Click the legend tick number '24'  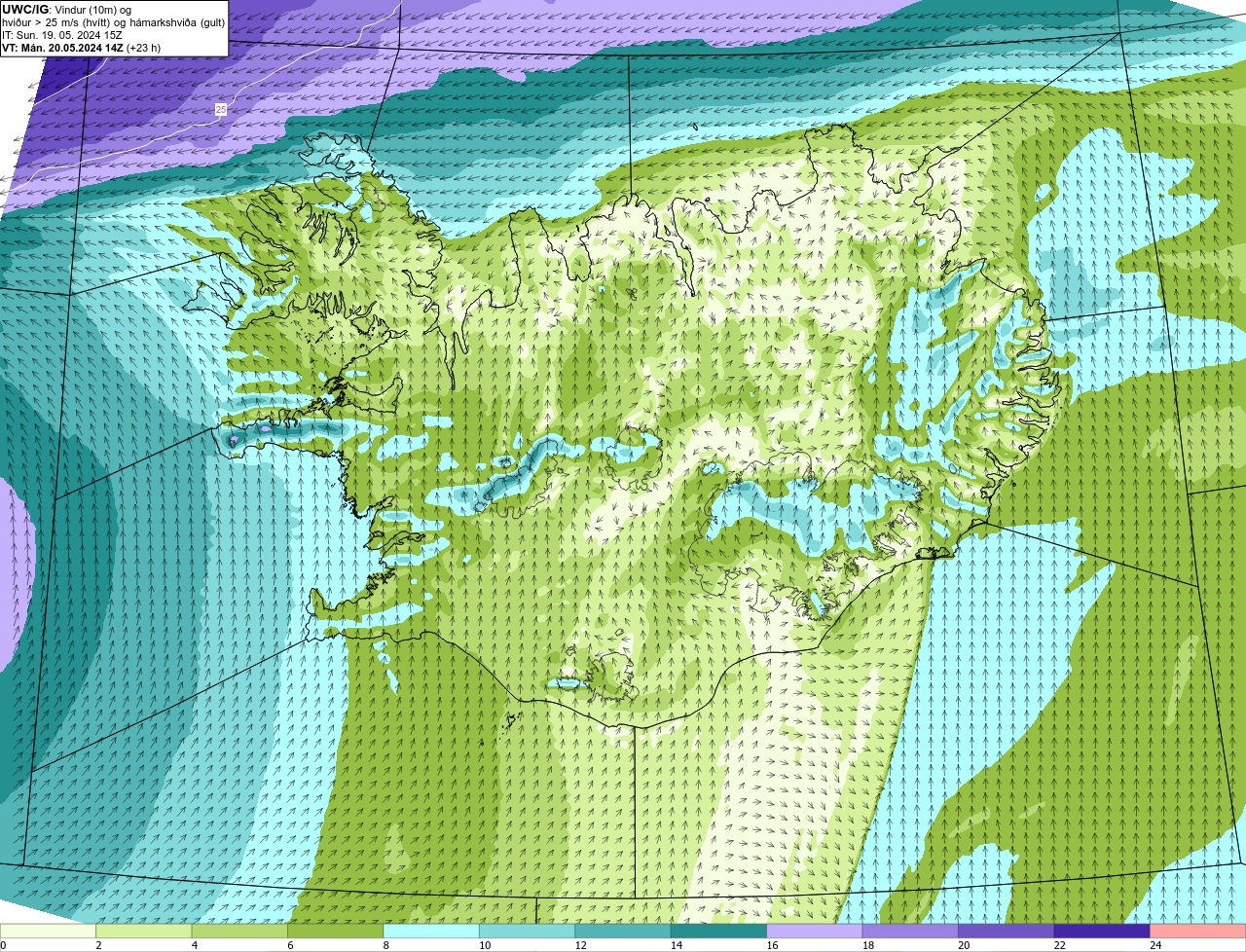point(1154,945)
